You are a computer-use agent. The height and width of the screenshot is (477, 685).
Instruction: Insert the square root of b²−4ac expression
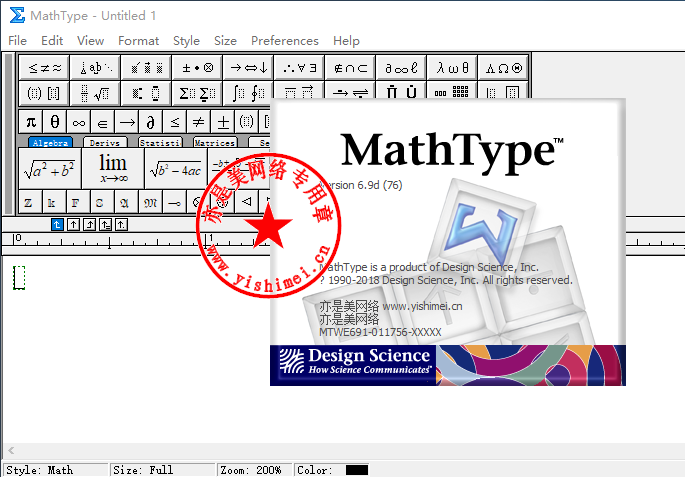pos(176,169)
